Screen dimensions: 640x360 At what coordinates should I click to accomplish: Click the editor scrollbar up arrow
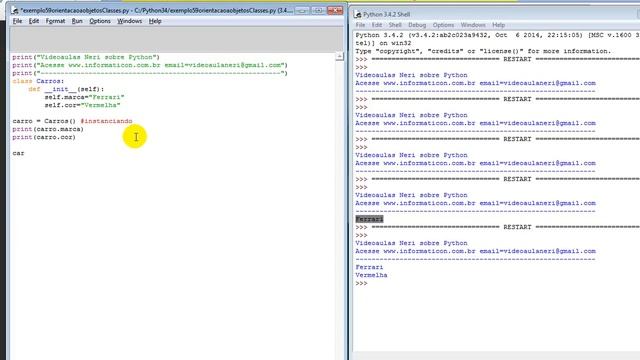click(x=339, y=56)
